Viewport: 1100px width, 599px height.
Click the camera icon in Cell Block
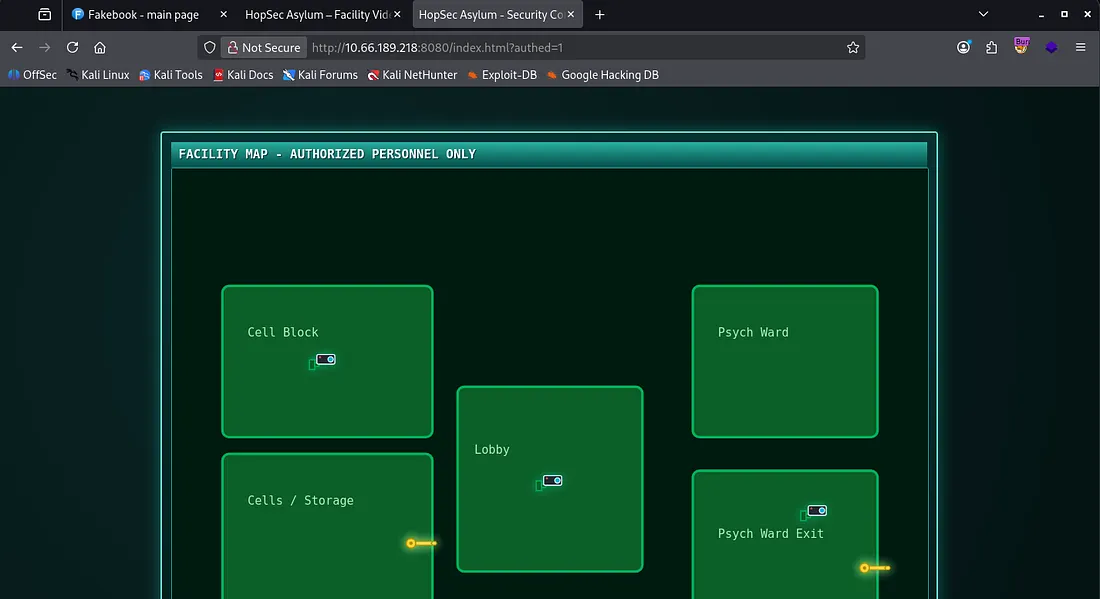point(326,359)
